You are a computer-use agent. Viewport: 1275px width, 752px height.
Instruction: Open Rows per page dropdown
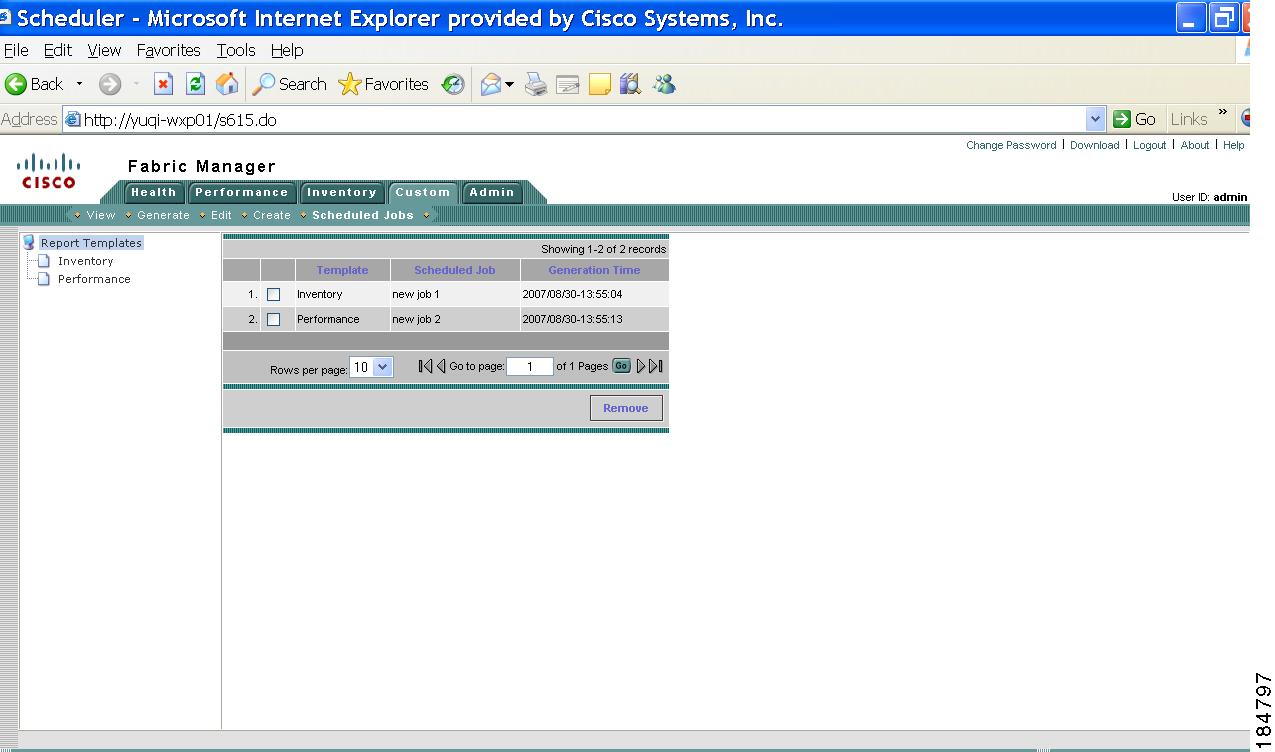[x=371, y=367]
